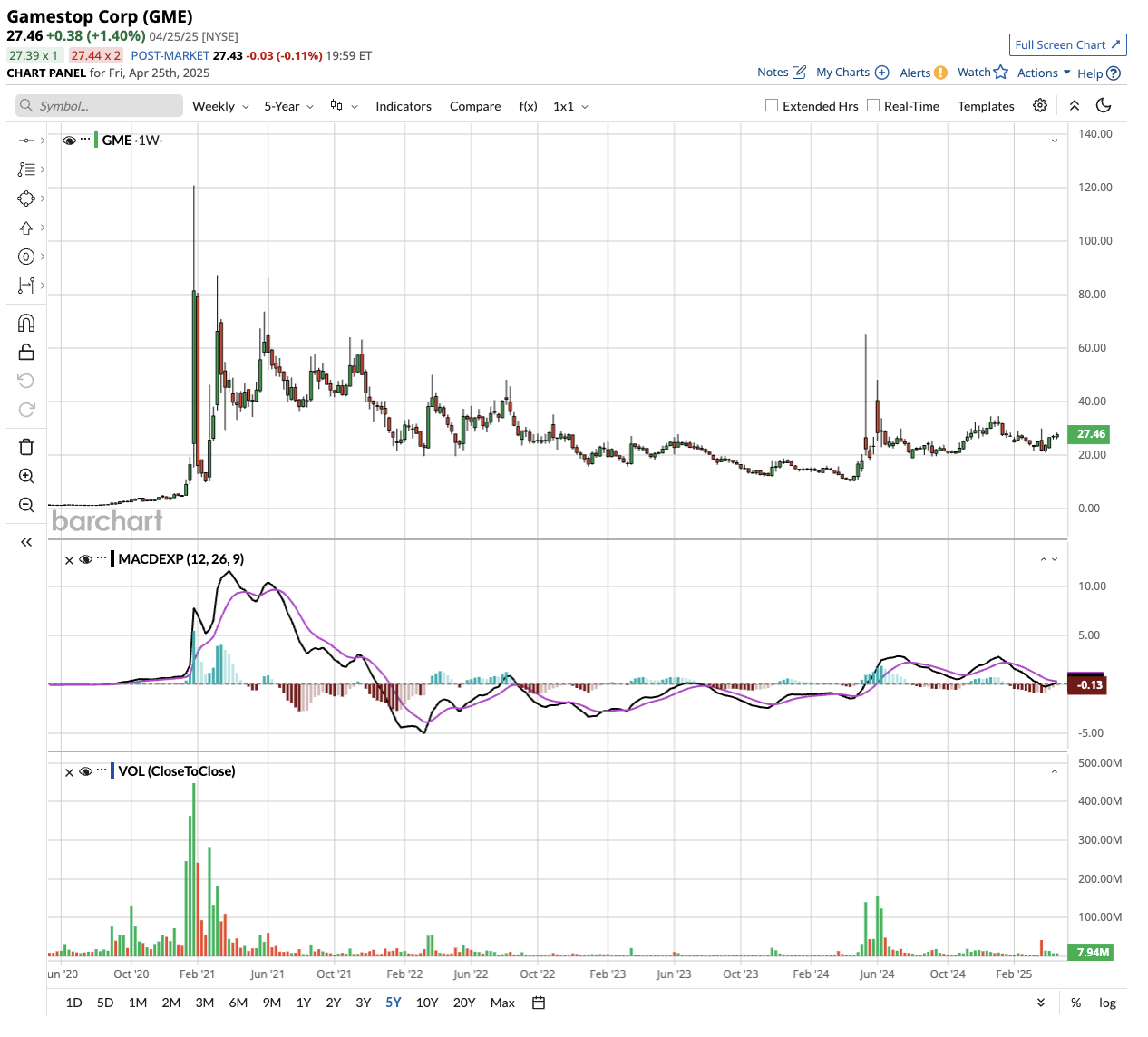
Task: Collapse the toolbar with double chevron up
Action: tap(1075, 105)
